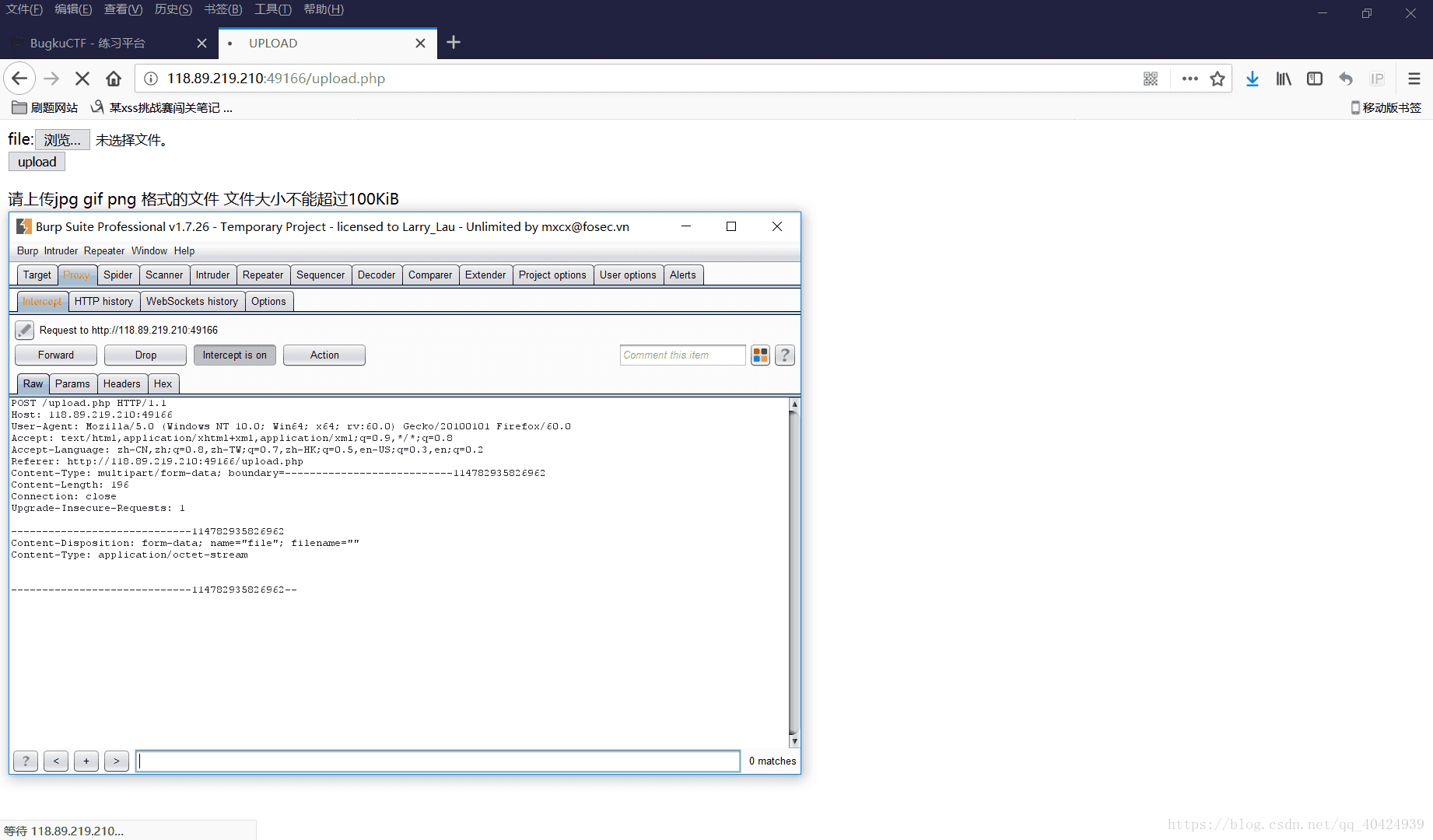
Task: Click the undo arrow icon in the Firefox toolbar
Action: [x=1346, y=79]
